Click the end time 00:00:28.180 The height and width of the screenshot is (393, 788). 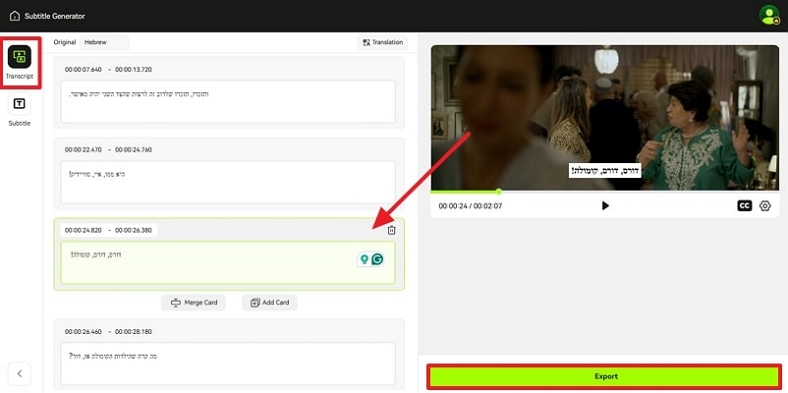pos(134,332)
